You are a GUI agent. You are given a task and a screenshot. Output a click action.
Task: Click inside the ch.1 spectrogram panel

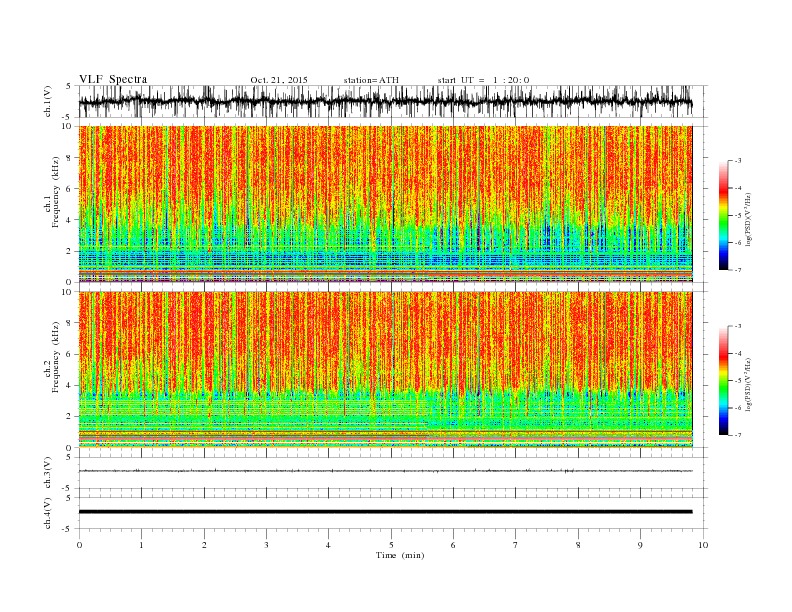click(x=385, y=204)
